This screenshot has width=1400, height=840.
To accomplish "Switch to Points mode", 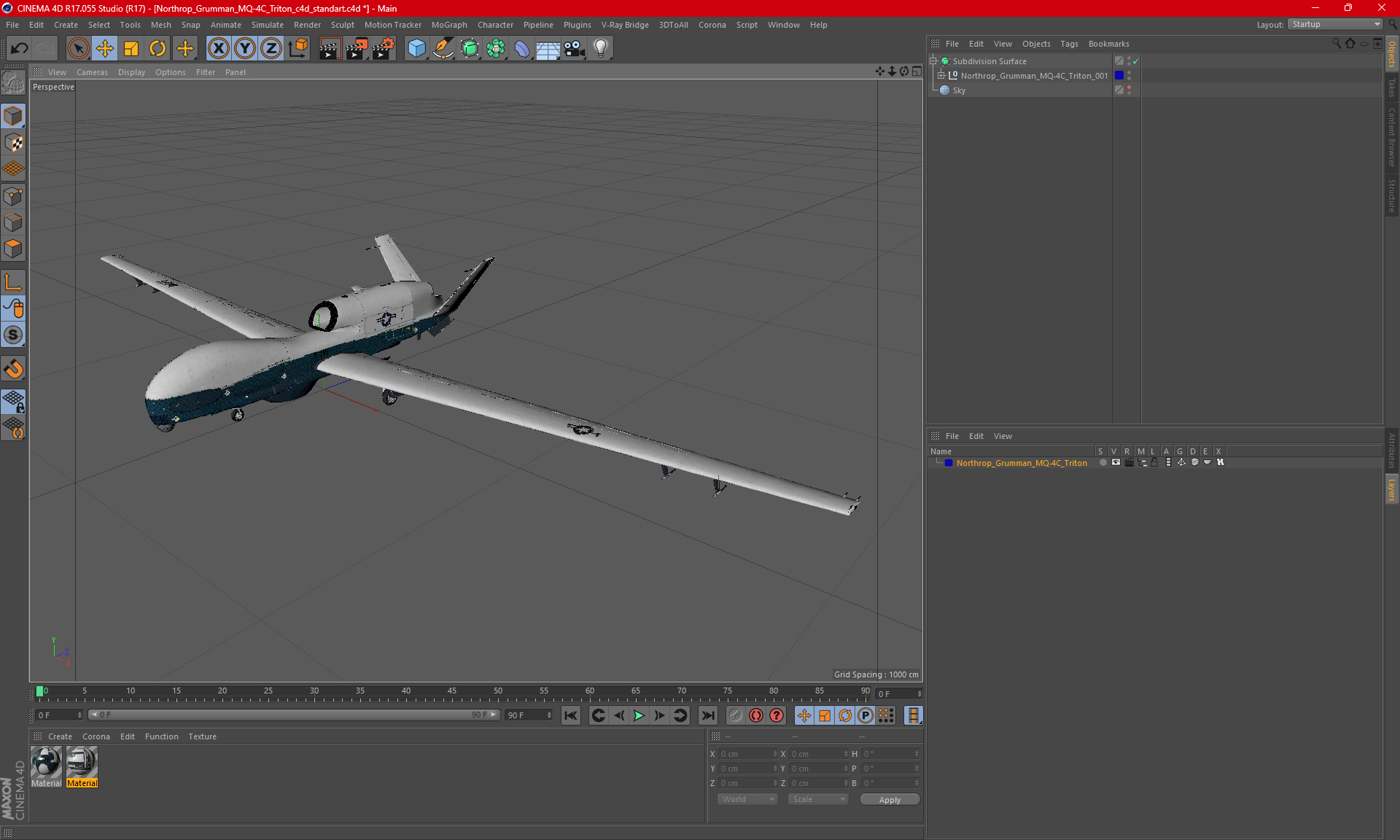I will [13, 196].
